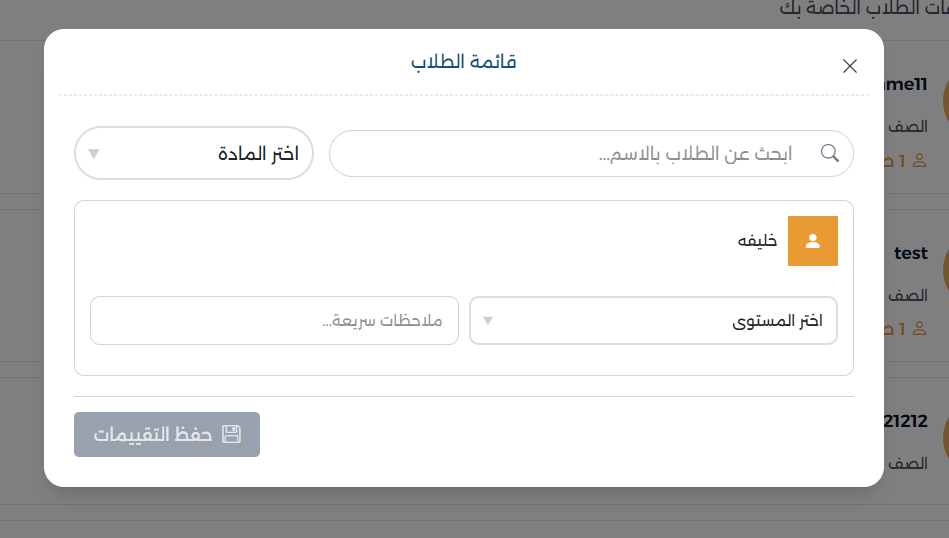Screen dimensions: 949x538
Task: Open the اختر المستوى level dropdown
Action: 653,321
